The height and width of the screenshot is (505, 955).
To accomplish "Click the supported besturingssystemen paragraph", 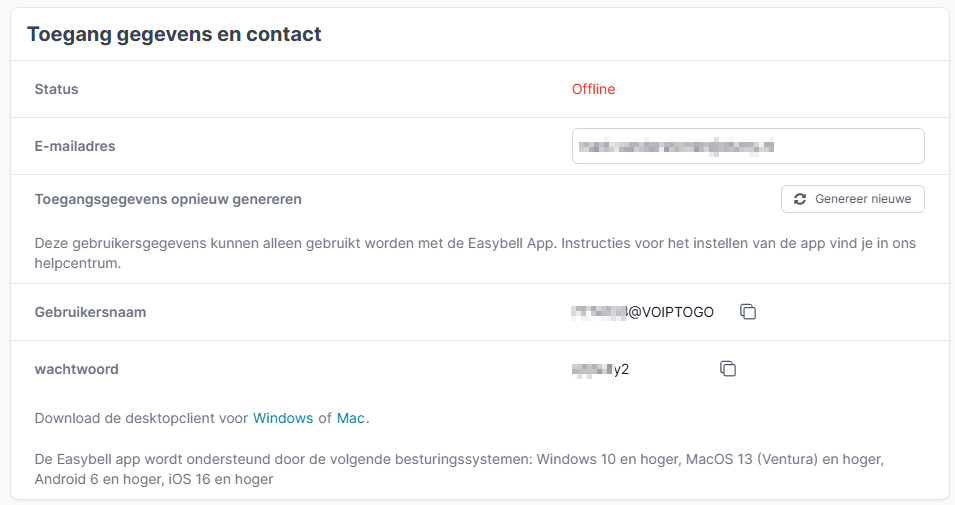I will 400,460.
